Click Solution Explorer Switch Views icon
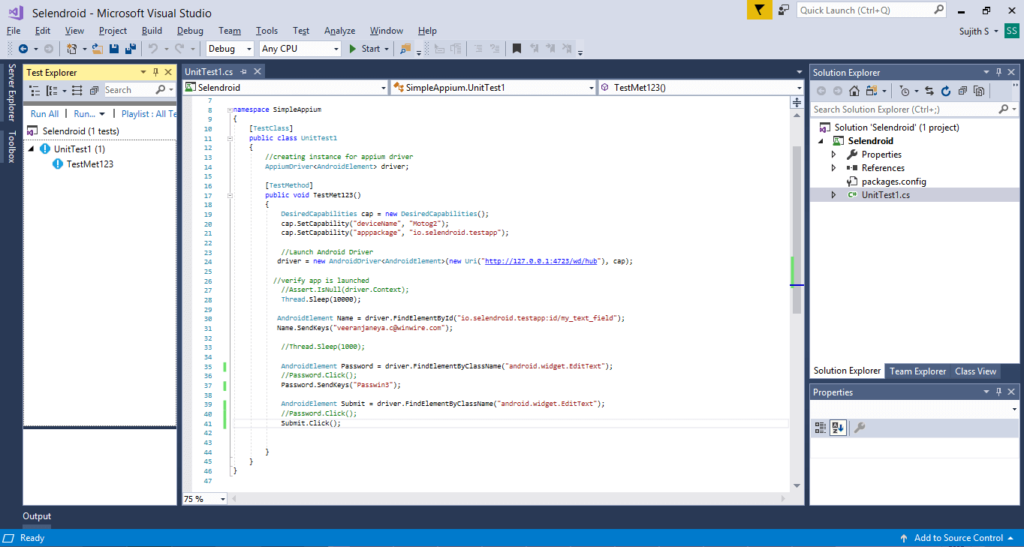Viewport: 1024px width, 547px height. click(x=871, y=91)
